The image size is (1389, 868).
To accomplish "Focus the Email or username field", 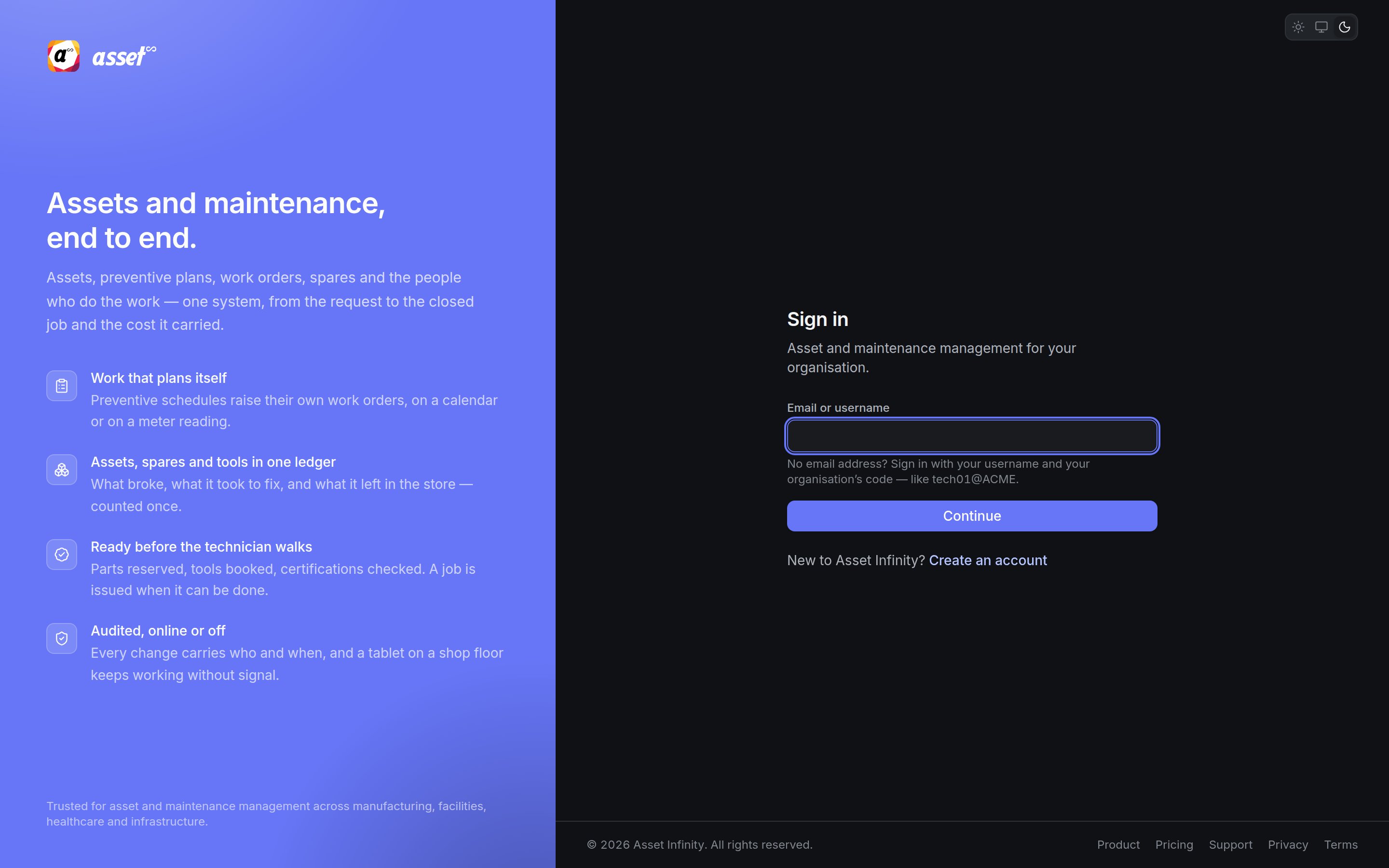I will pyautogui.click(x=972, y=436).
